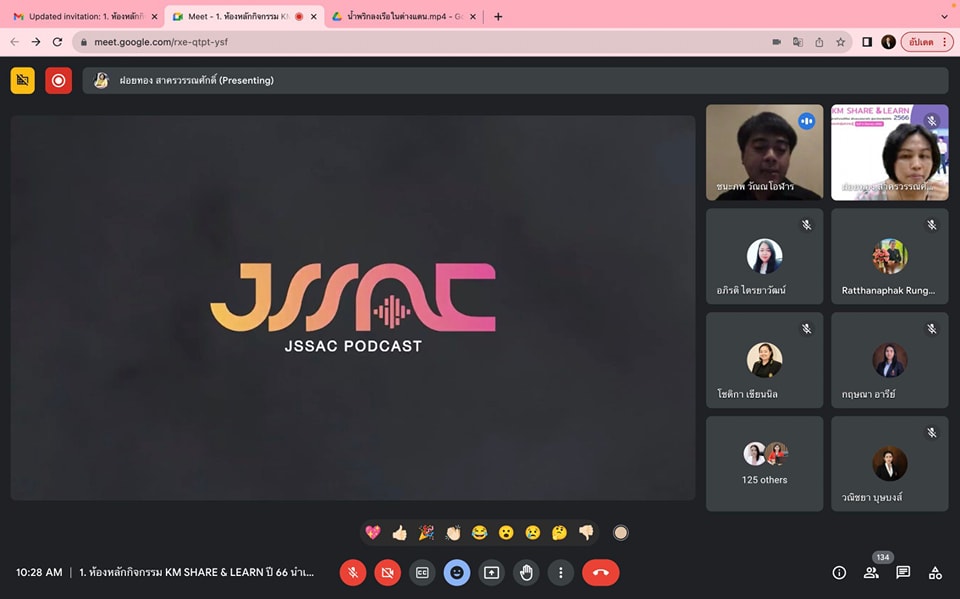Open the three-dot more options menu
The height and width of the screenshot is (599, 960).
[x=561, y=572]
